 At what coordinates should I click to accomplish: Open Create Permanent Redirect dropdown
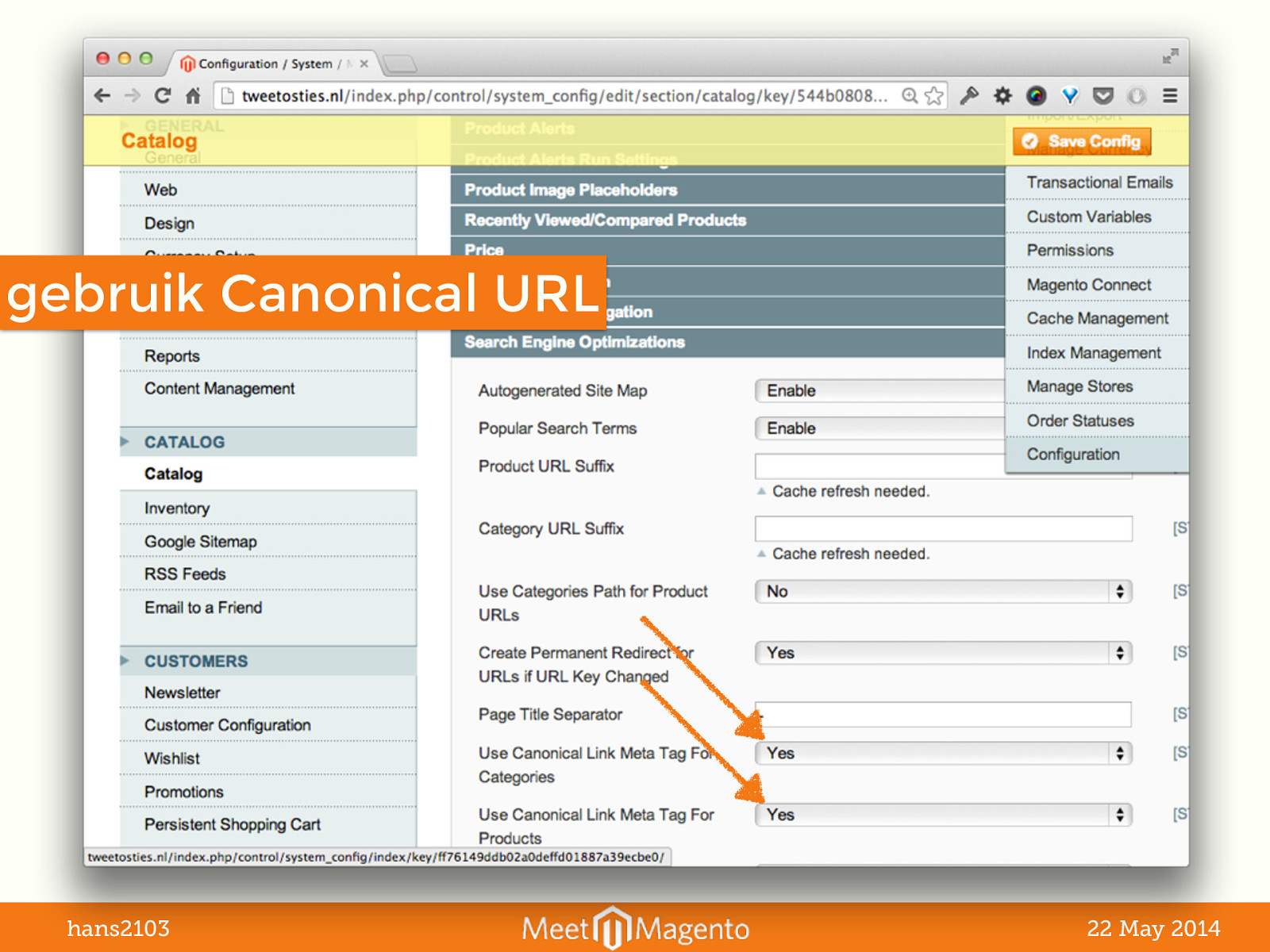tap(943, 653)
